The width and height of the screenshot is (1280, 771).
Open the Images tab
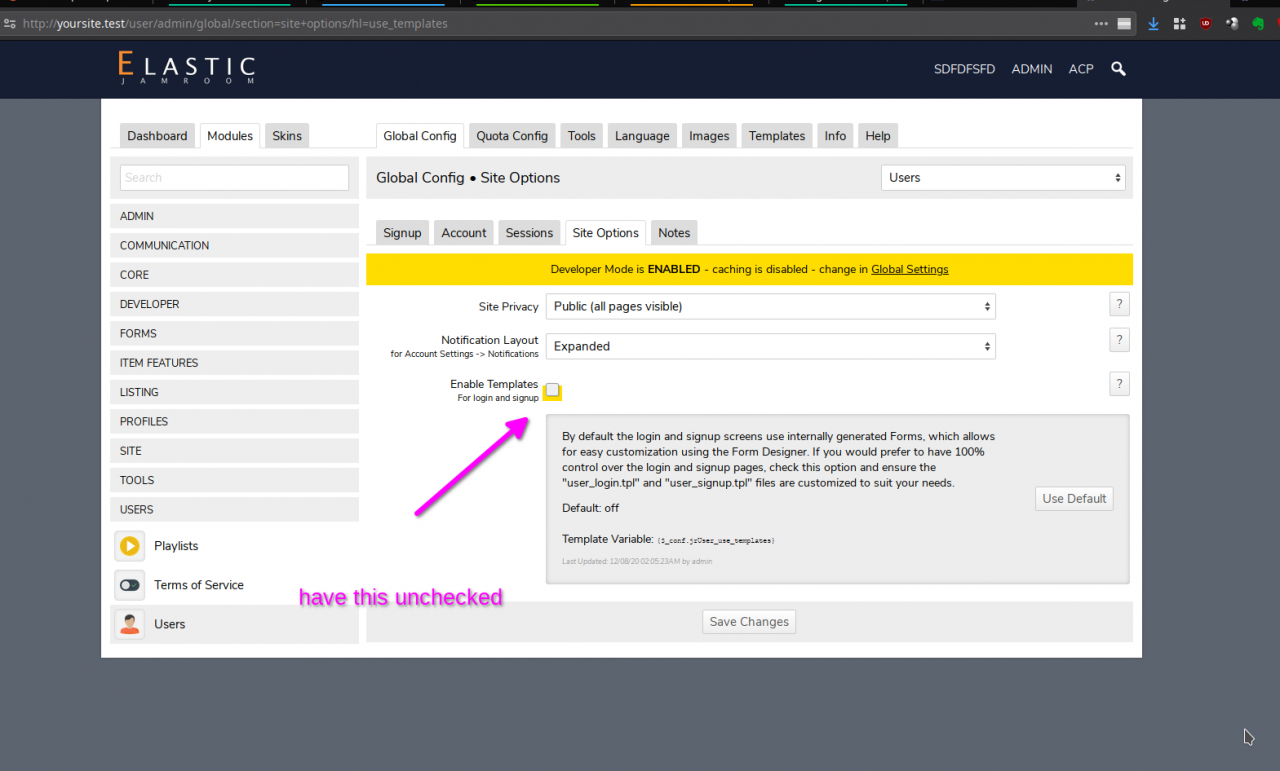709,136
